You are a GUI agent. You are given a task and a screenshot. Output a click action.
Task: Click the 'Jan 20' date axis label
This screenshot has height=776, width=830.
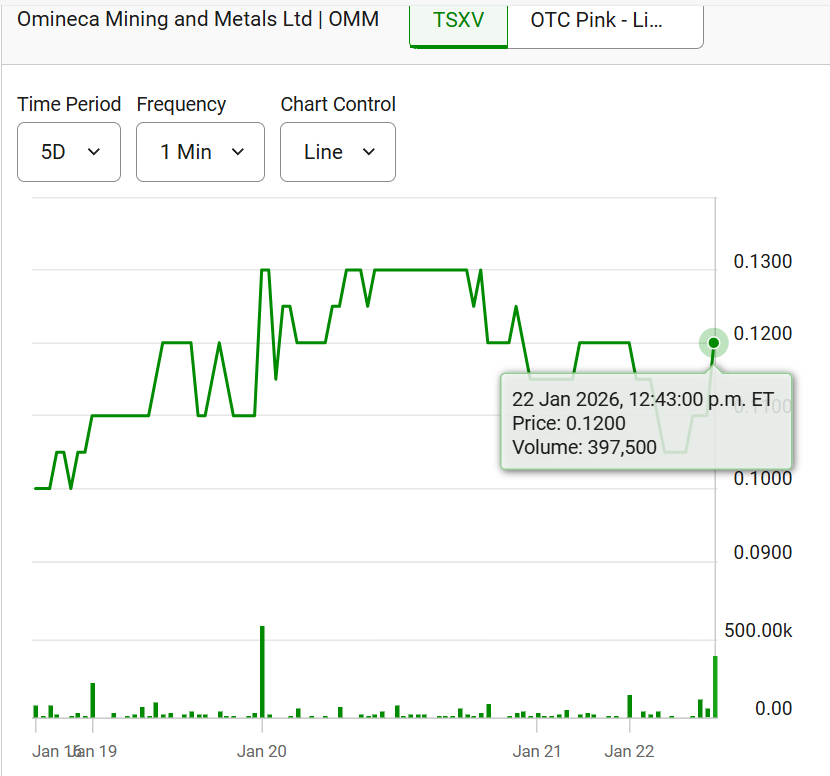(261, 751)
